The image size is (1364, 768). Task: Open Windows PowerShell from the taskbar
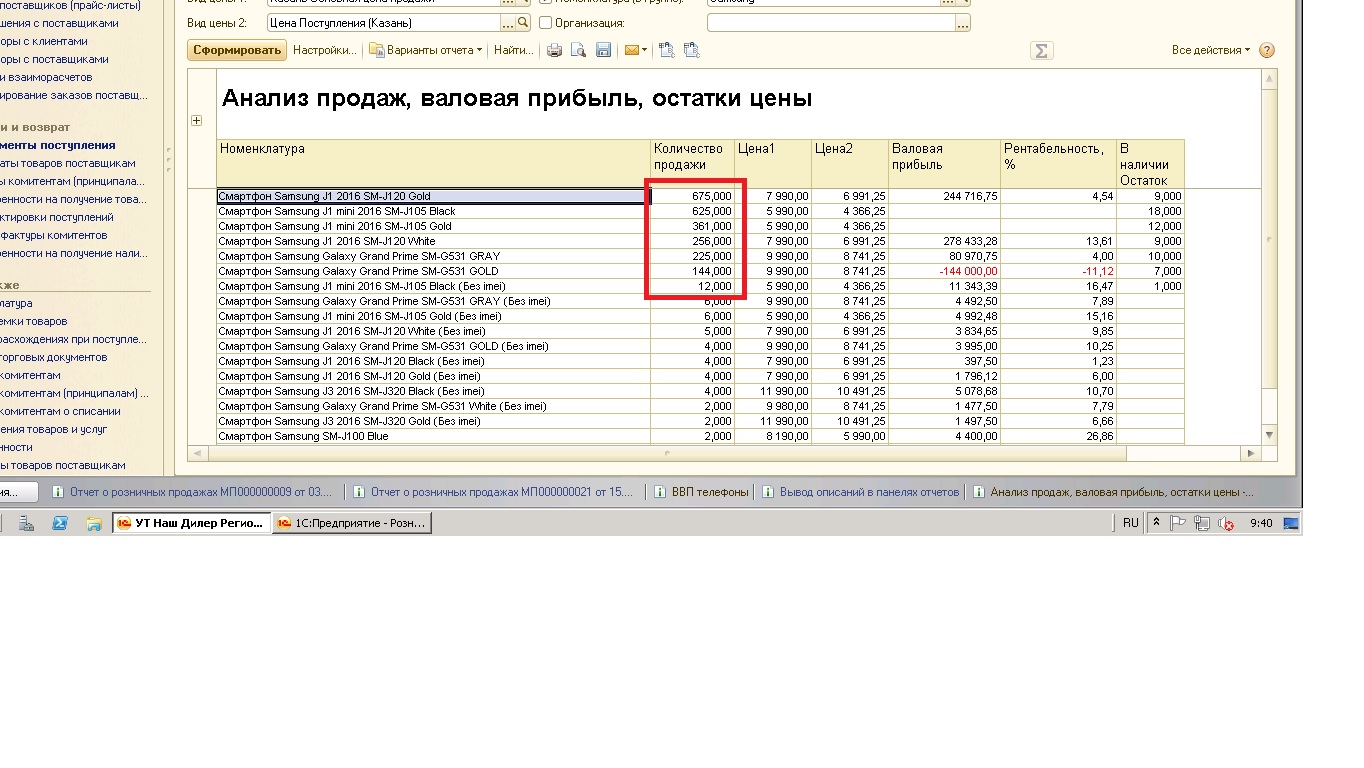click(60, 523)
